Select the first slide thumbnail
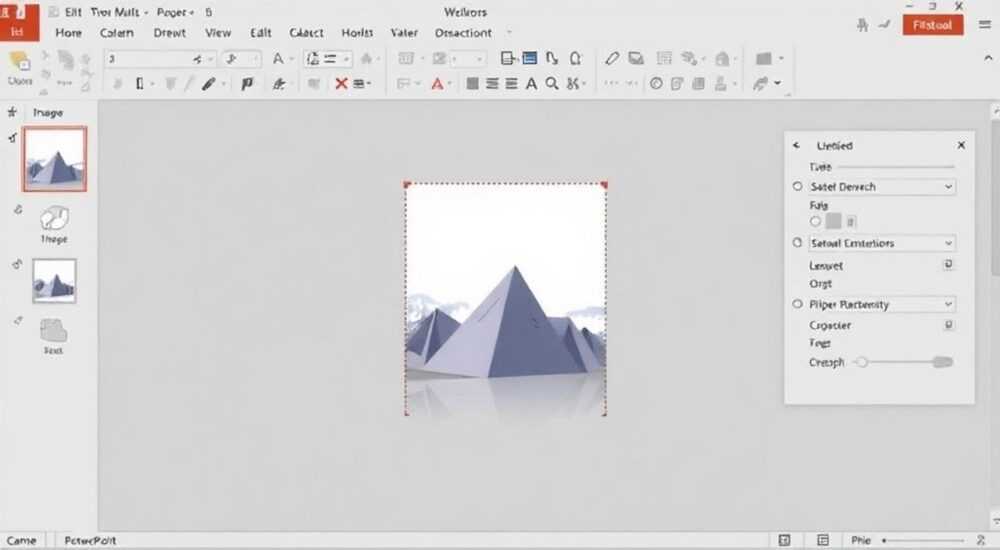Screen dimensions: 1000x550 click(x=55, y=159)
